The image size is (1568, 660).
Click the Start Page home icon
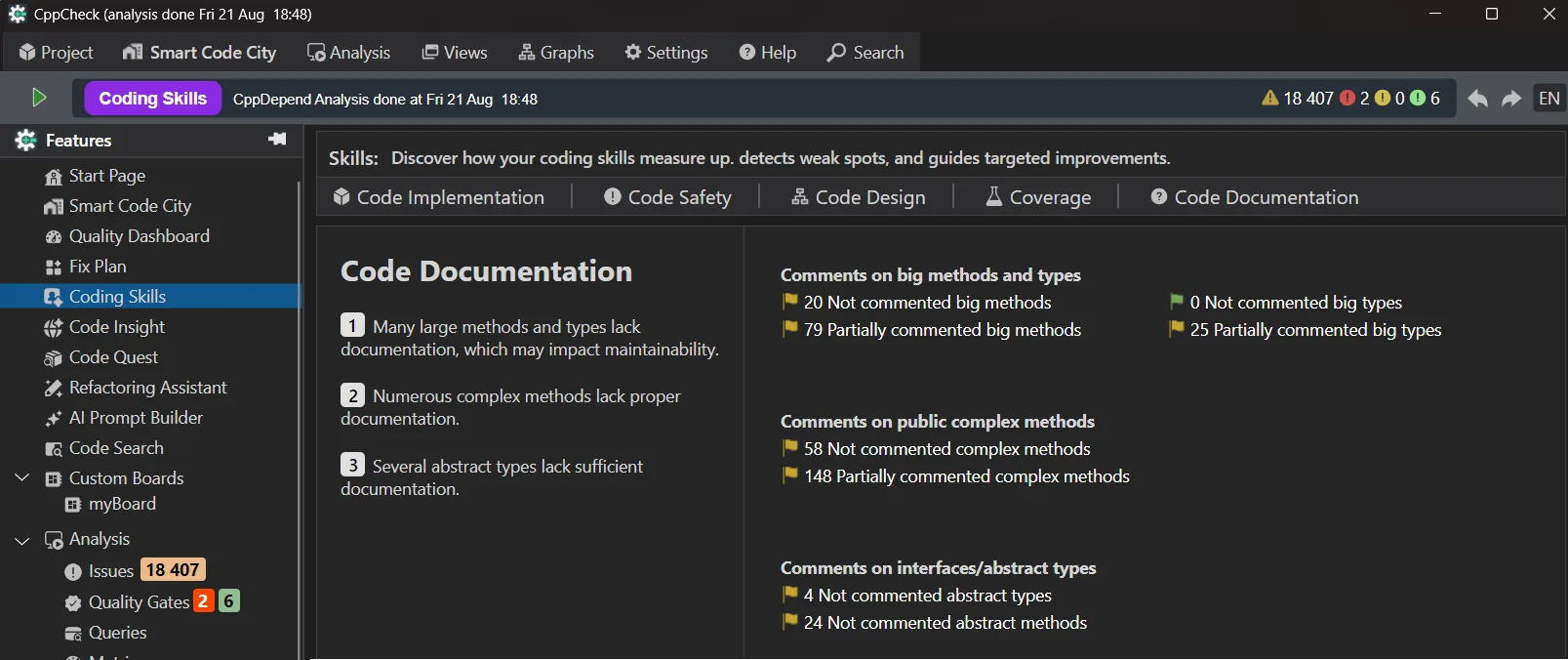(54, 177)
